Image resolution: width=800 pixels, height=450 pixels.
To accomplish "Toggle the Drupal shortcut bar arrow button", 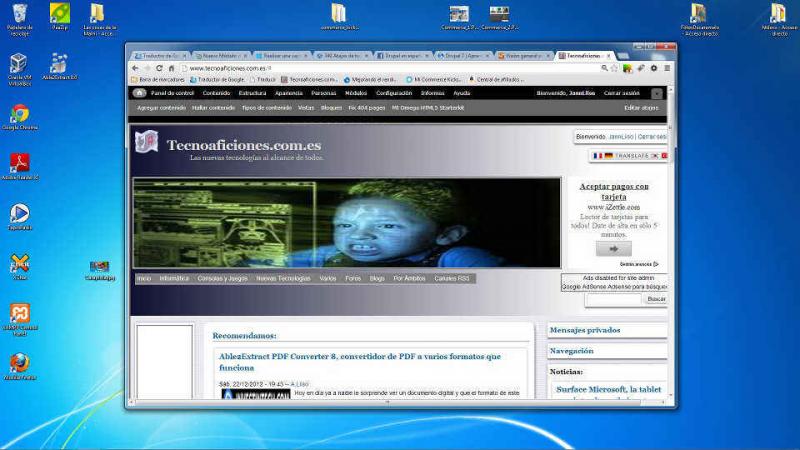I will 657,93.
